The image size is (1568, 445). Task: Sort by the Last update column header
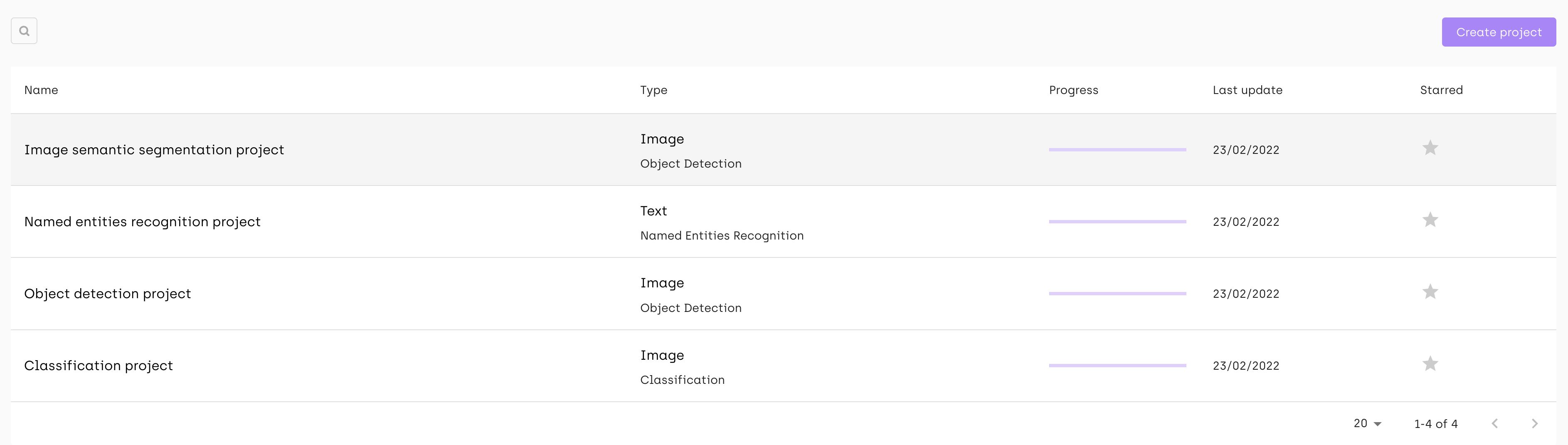point(1247,90)
